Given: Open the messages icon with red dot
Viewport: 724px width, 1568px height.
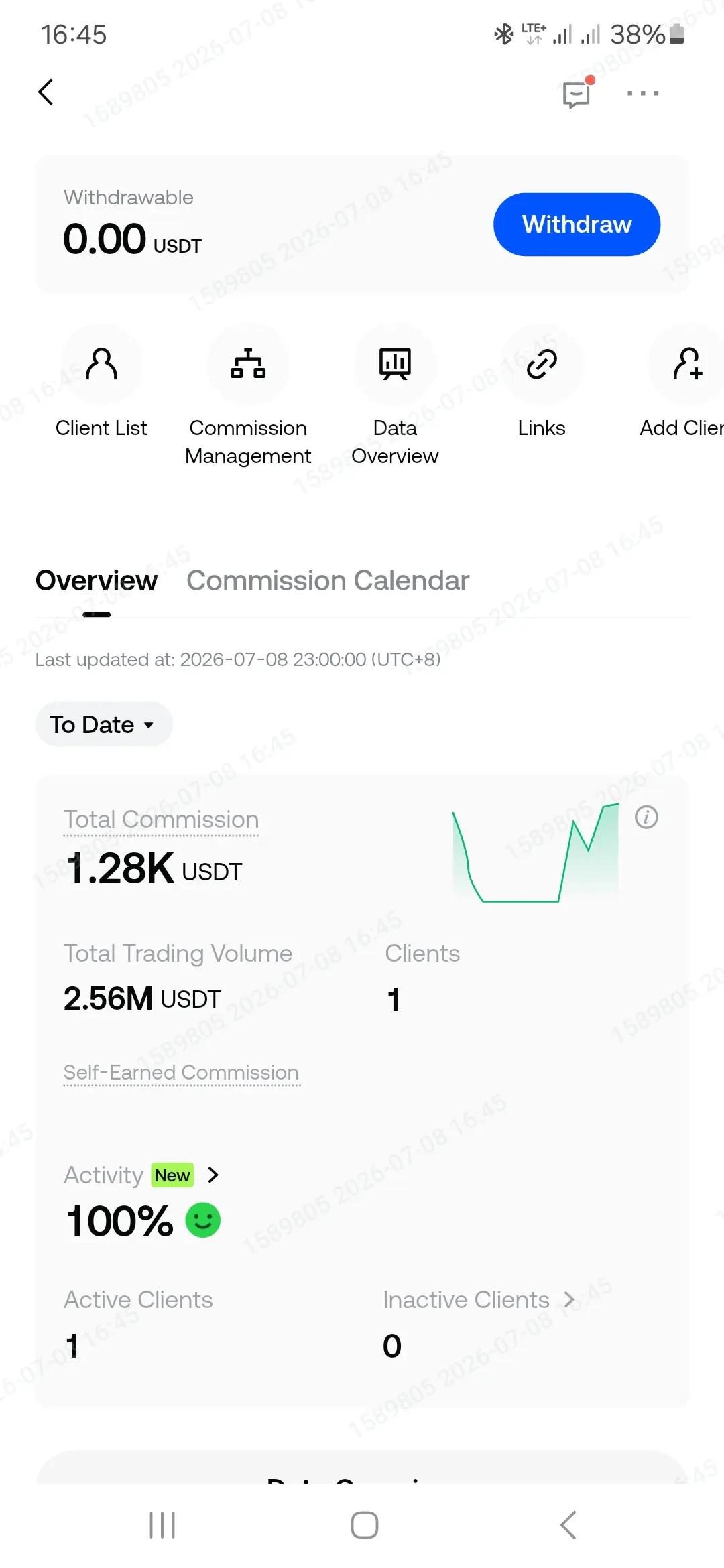Looking at the screenshot, I should tap(577, 93).
